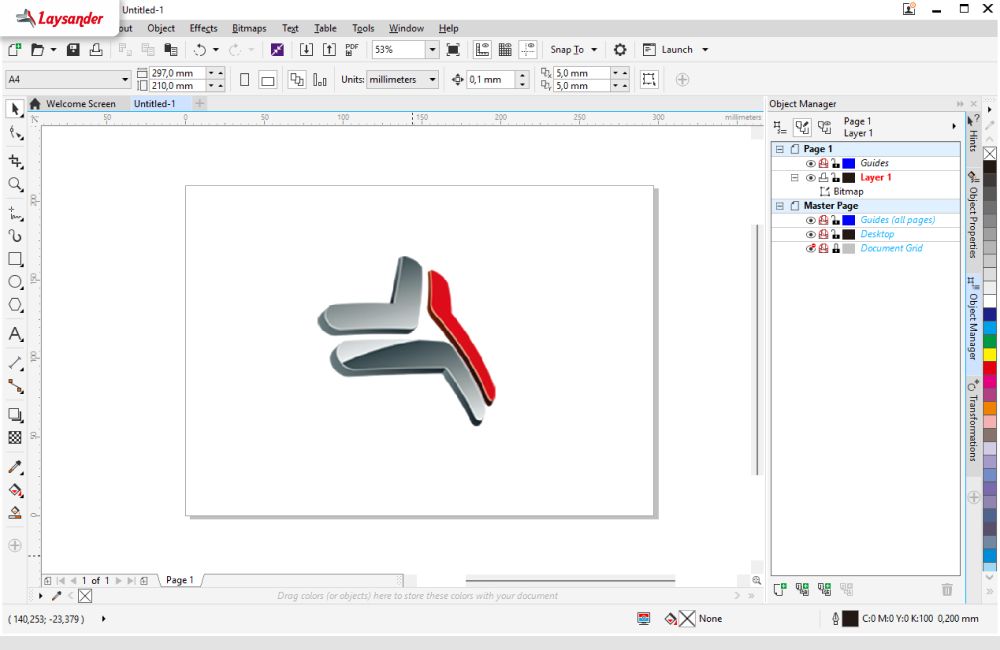Toggle visibility of Desktop layer
This screenshot has height=650, width=1000.
point(811,234)
